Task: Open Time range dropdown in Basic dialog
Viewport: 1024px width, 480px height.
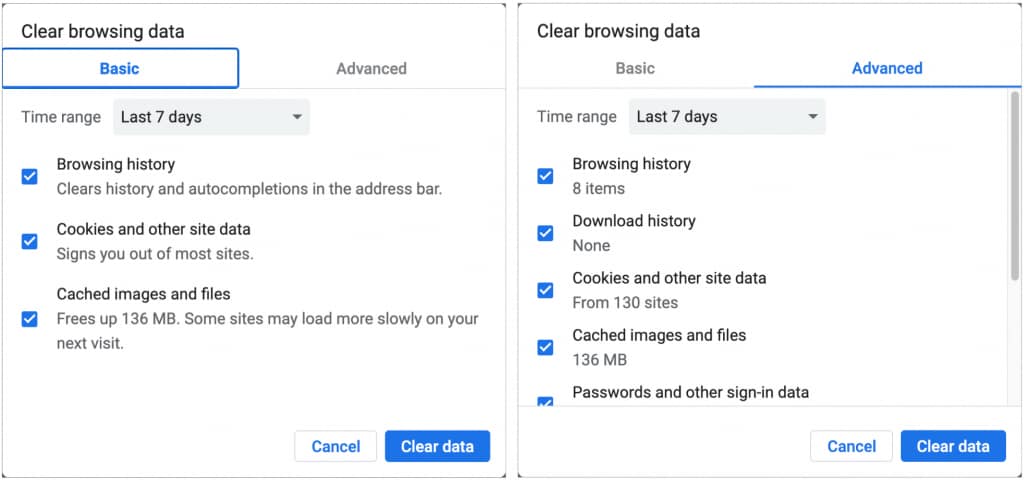Action: 211,117
